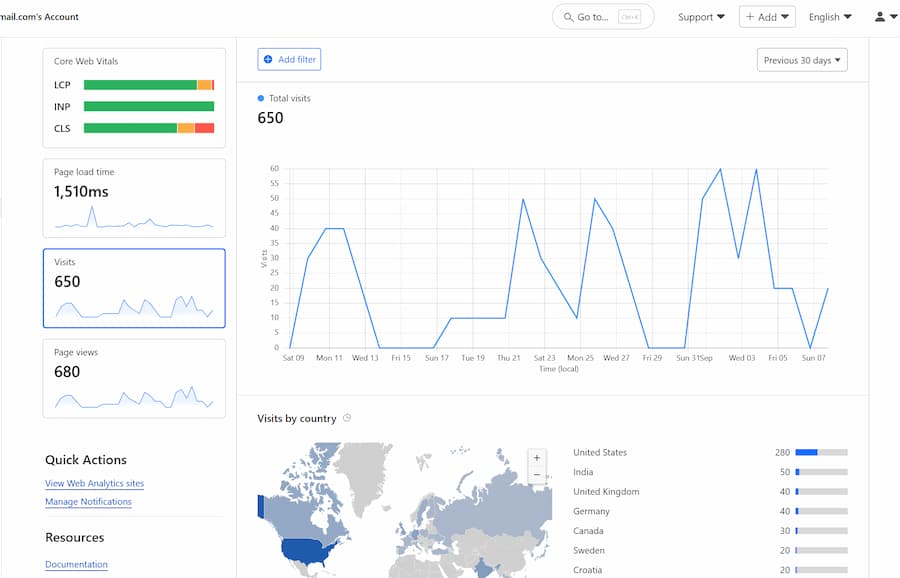Select the Visits metric card
The height and width of the screenshot is (578, 900).
click(x=133, y=287)
